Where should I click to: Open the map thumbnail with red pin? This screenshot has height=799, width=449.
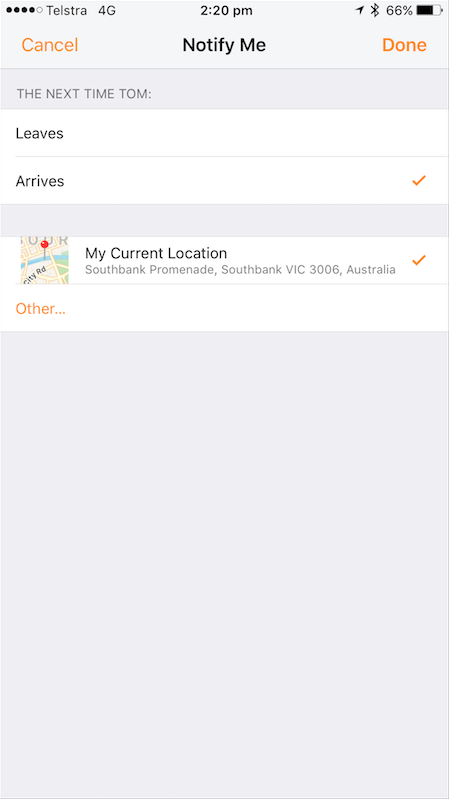(x=44, y=260)
